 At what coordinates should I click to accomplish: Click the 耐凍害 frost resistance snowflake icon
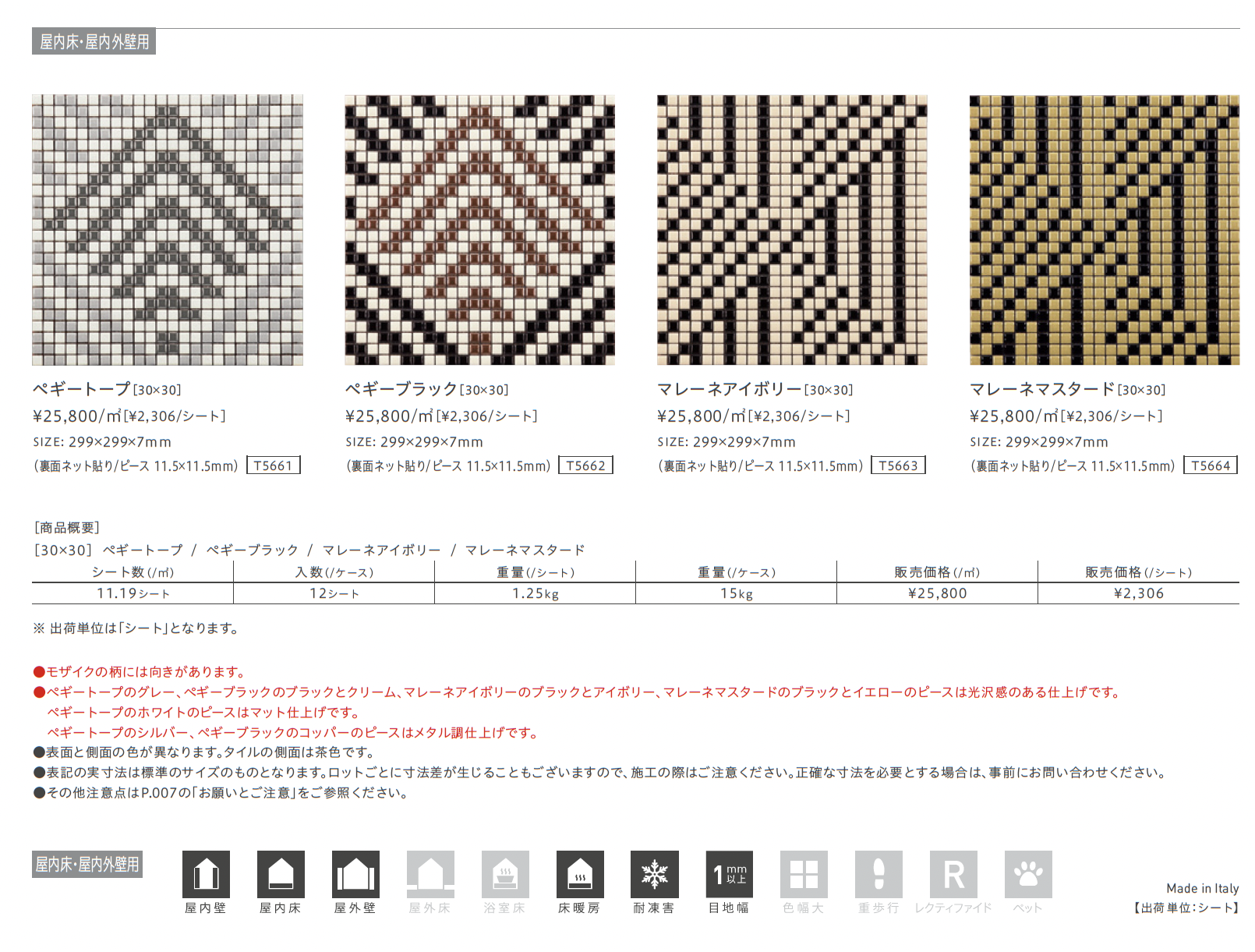tap(655, 874)
